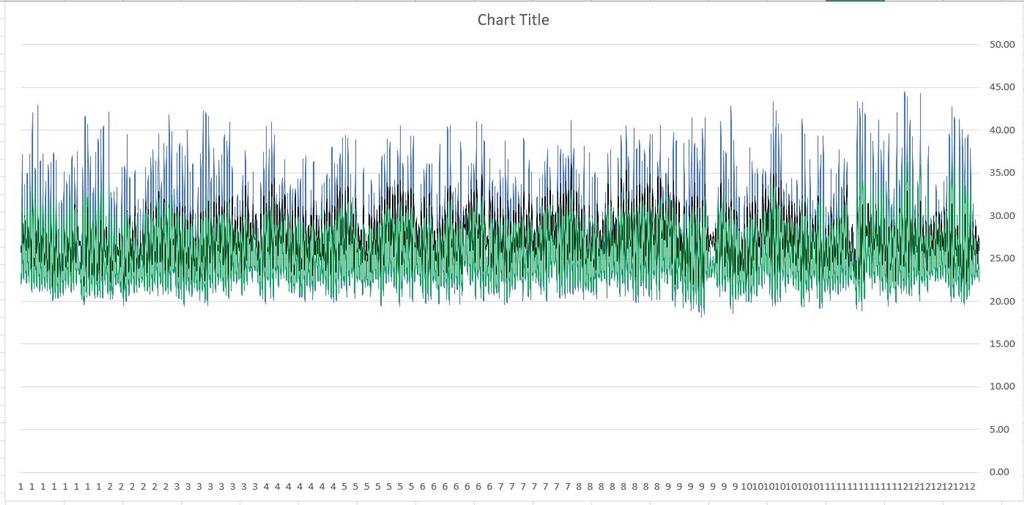Click the 40.00 axis label
This screenshot has height=505, width=1024.
(1002, 130)
